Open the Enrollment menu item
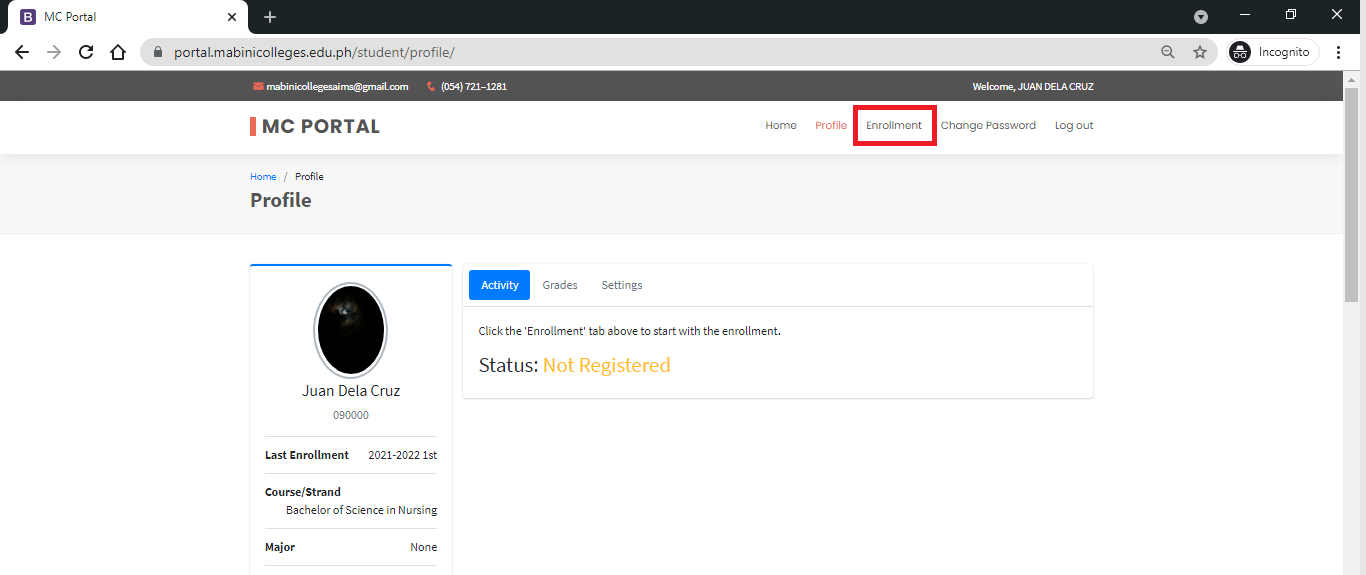The image size is (1366, 575). coord(894,126)
